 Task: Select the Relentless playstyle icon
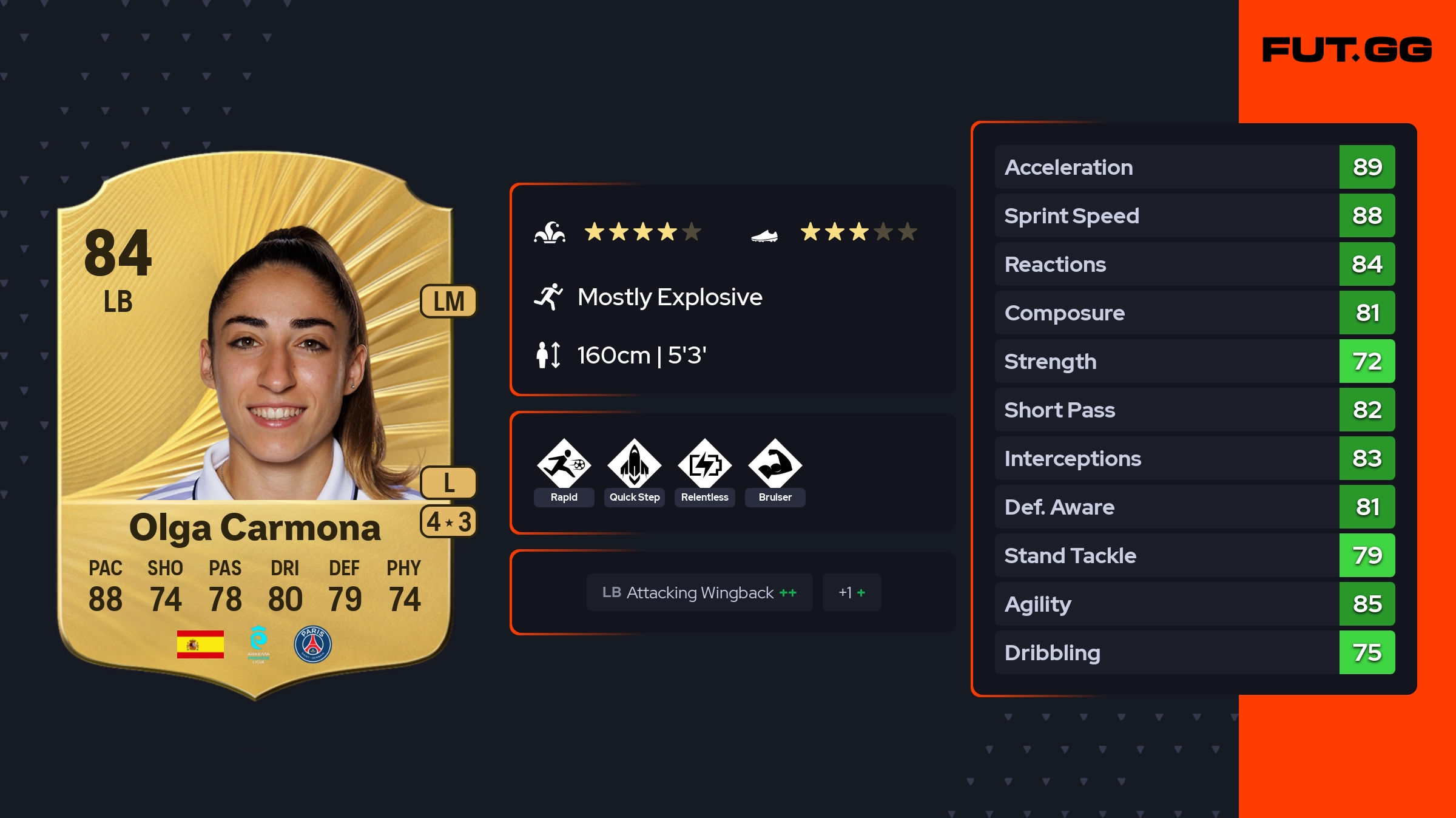(x=704, y=464)
